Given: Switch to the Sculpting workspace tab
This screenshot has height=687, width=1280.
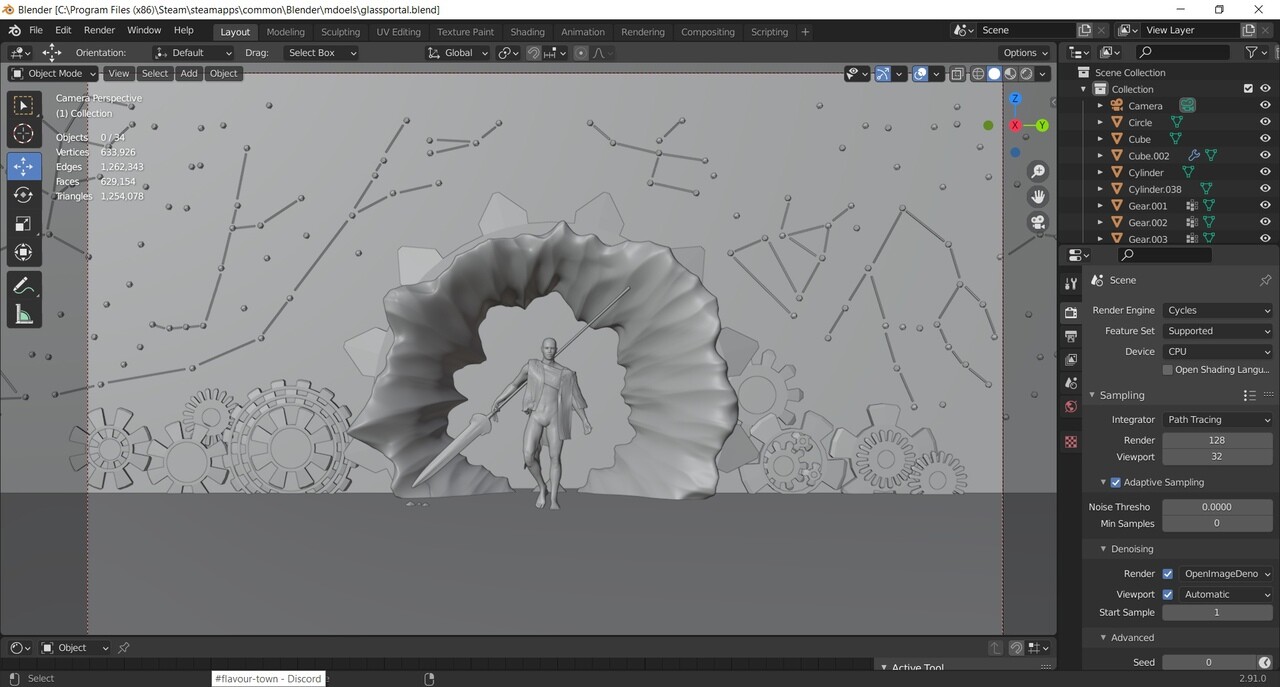Looking at the screenshot, I should click(x=340, y=32).
